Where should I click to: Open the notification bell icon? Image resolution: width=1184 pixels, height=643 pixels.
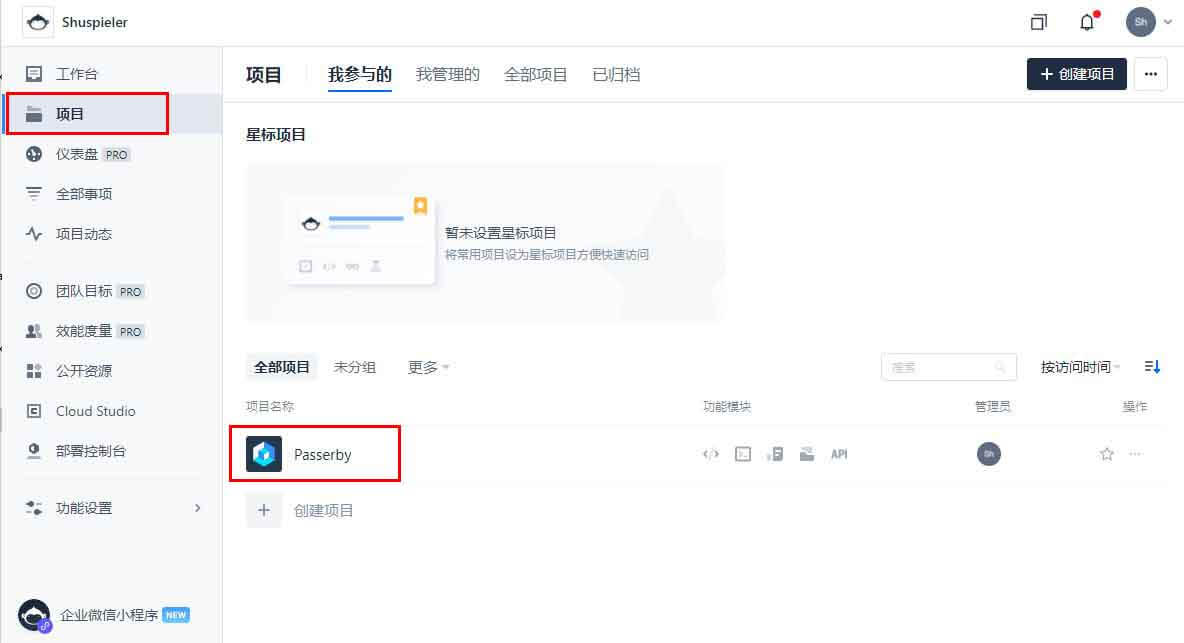[x=1087, y=22]
